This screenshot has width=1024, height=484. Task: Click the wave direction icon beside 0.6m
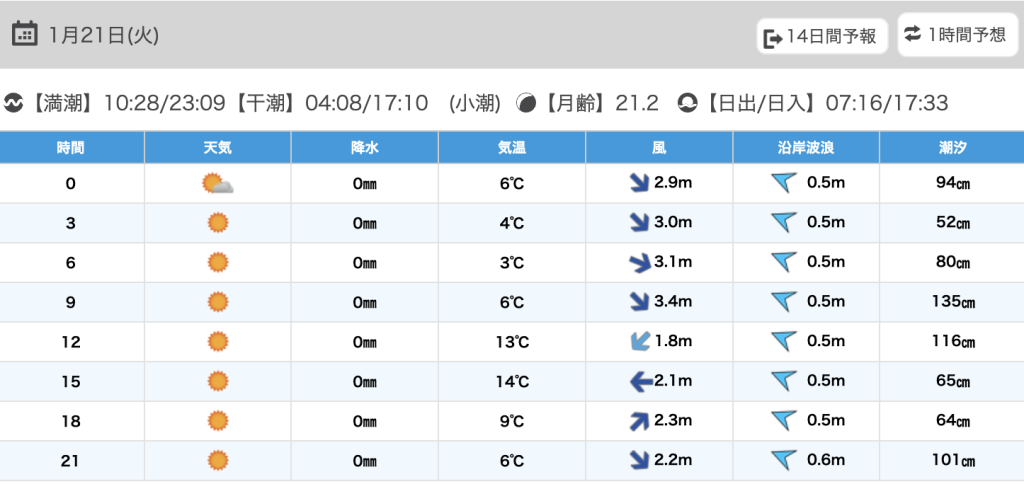coord(784,460)
